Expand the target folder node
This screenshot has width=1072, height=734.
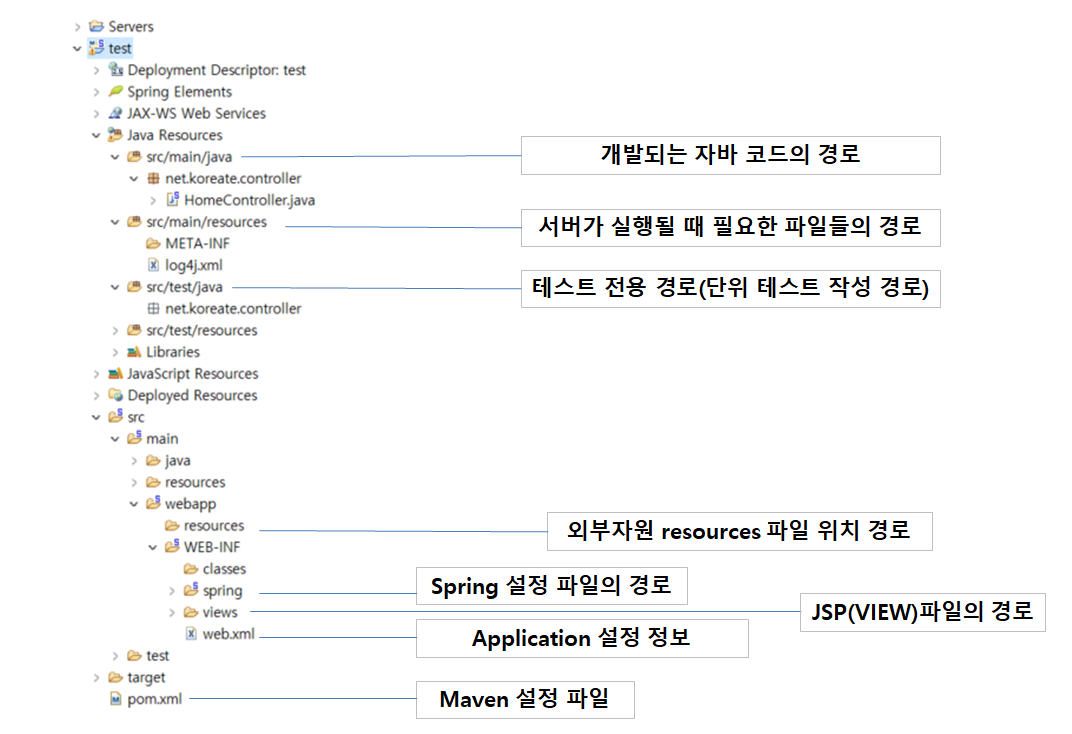click(x=96, y=678)
